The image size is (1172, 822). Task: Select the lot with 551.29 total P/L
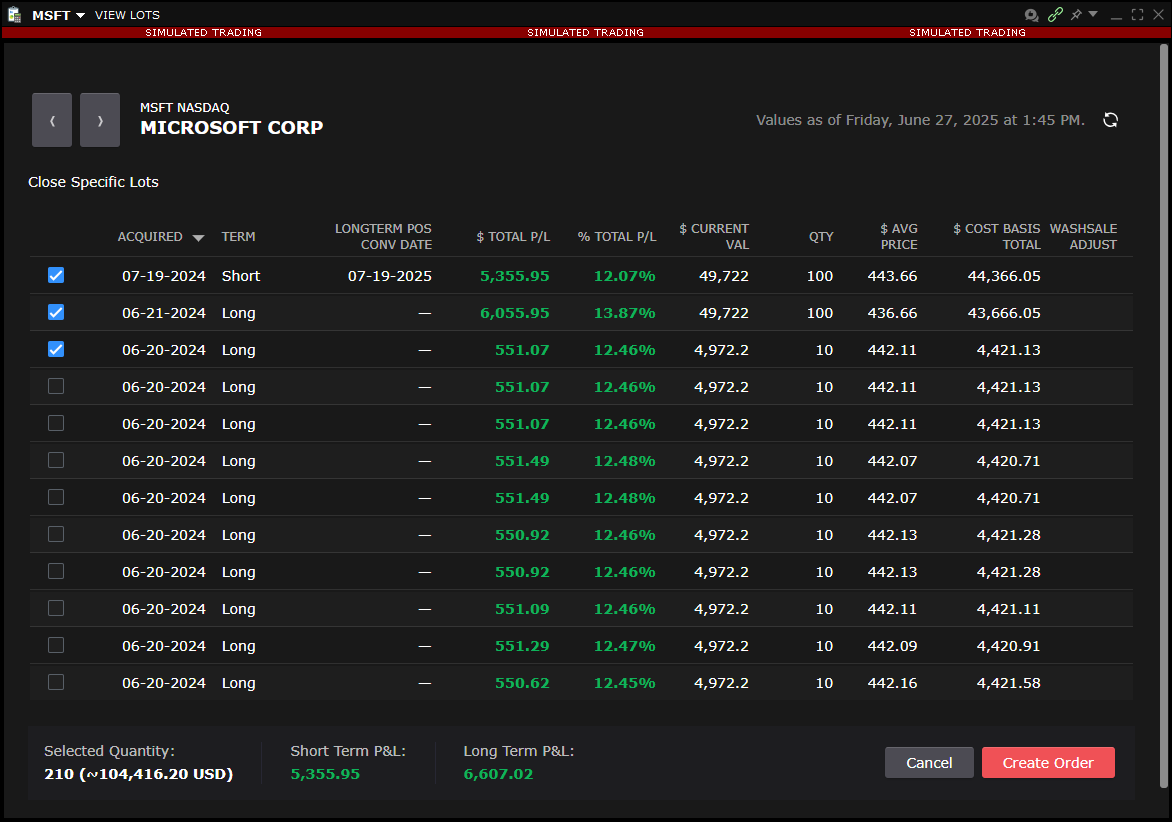click(x=56, y=646)
